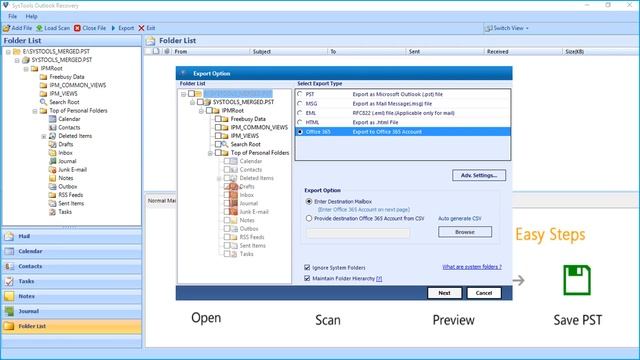
Task: Open the File menu
Action: pyautogui.click(x=13, y=16)
